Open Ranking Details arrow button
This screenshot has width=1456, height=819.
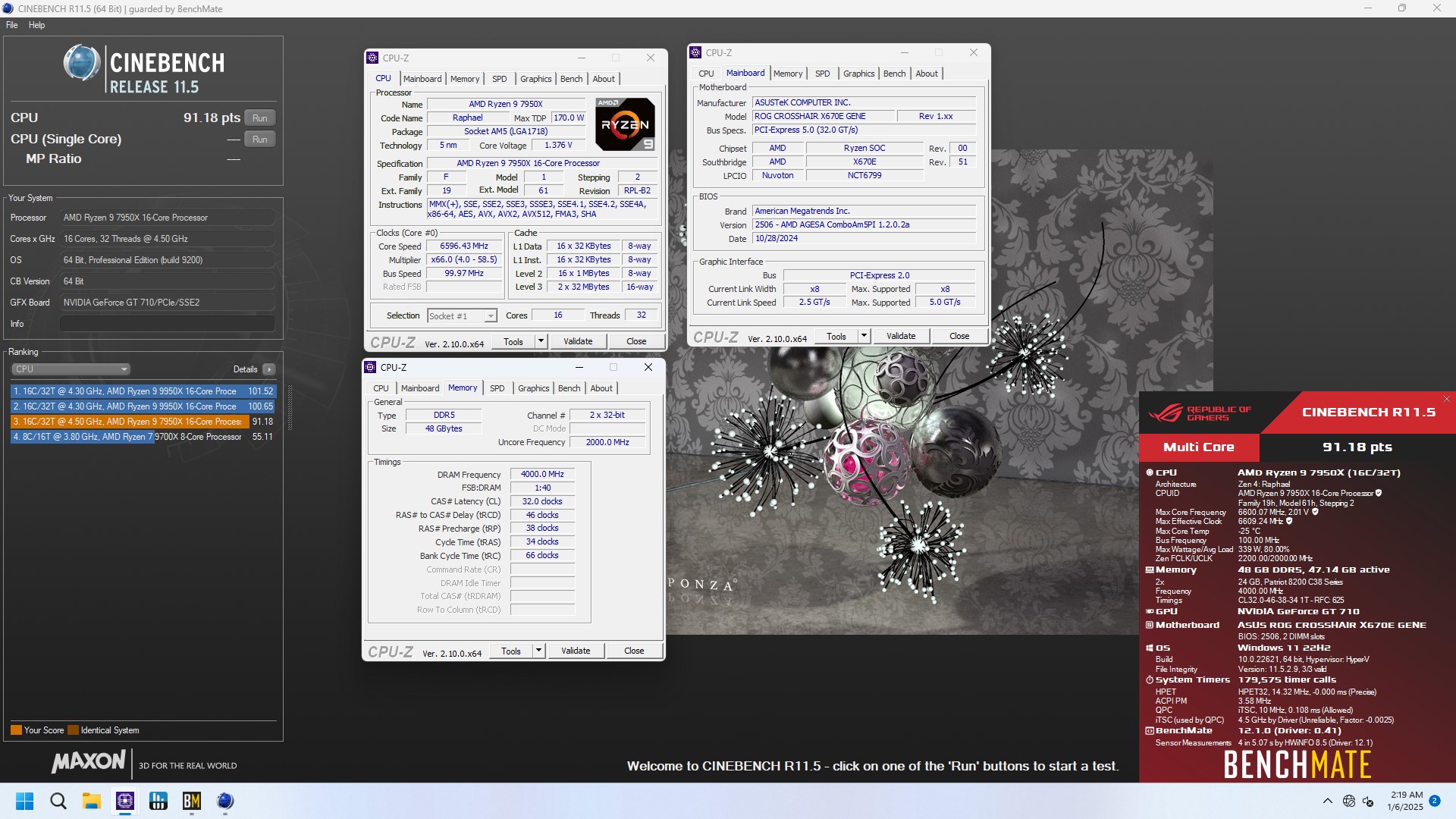269,369
